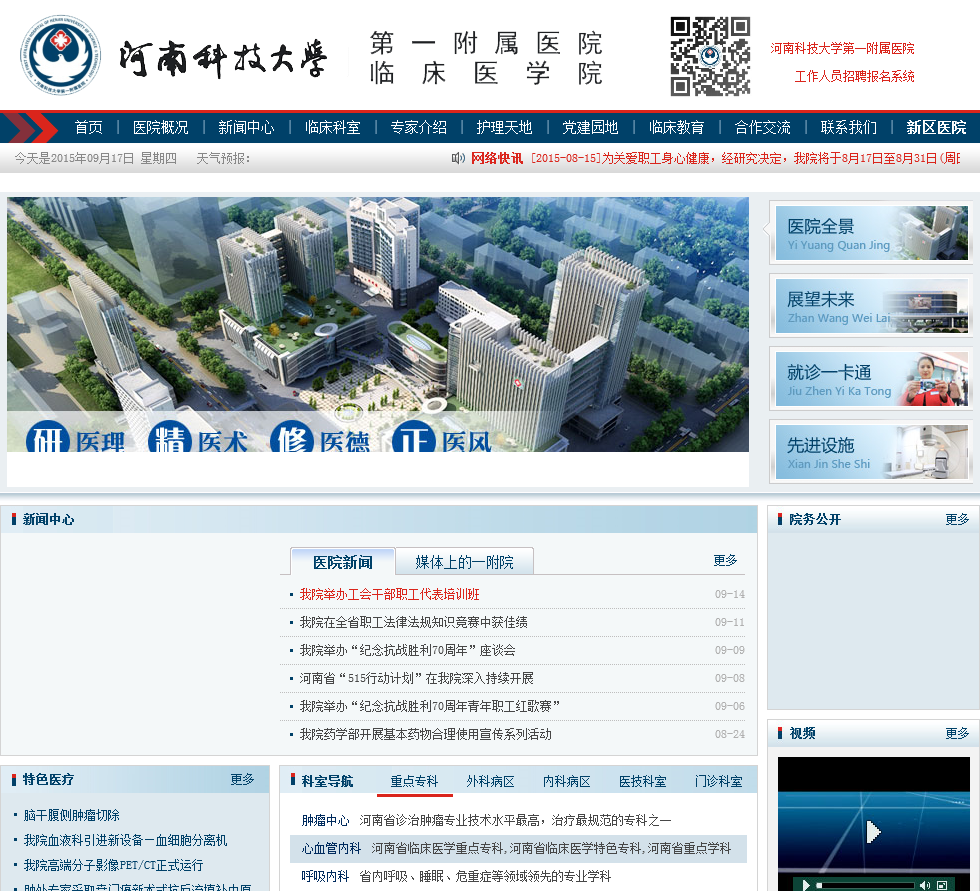Open the 先进设施 banner thumbnail

[x=871, y=452]
